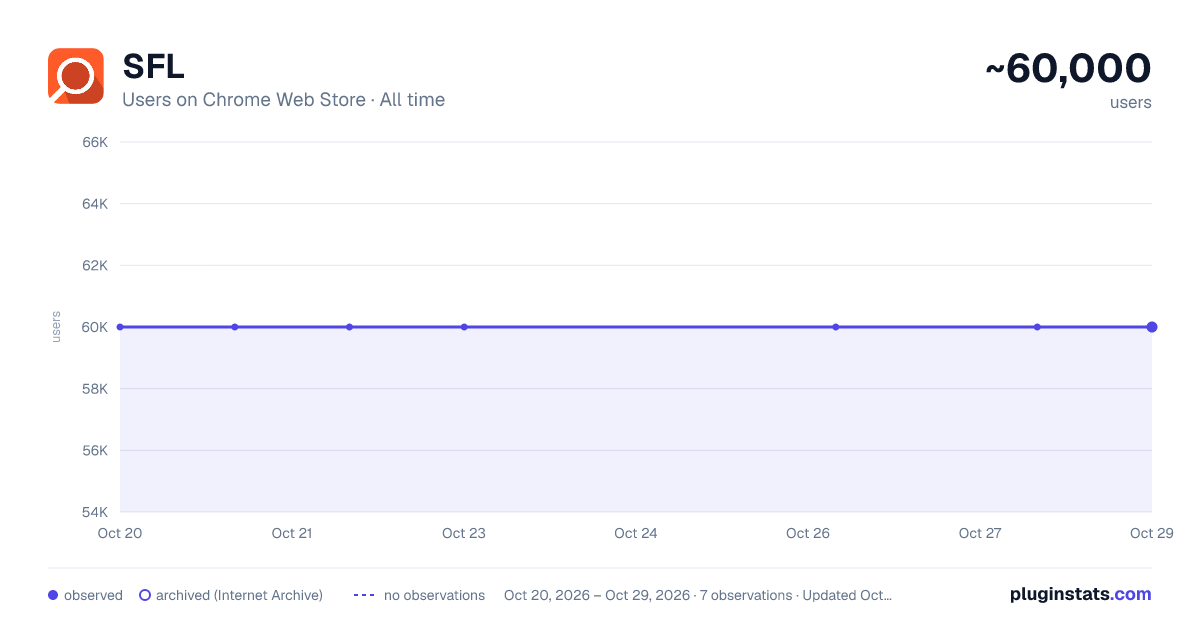Select the data point after Oct 27

(x=1037, y=327)
